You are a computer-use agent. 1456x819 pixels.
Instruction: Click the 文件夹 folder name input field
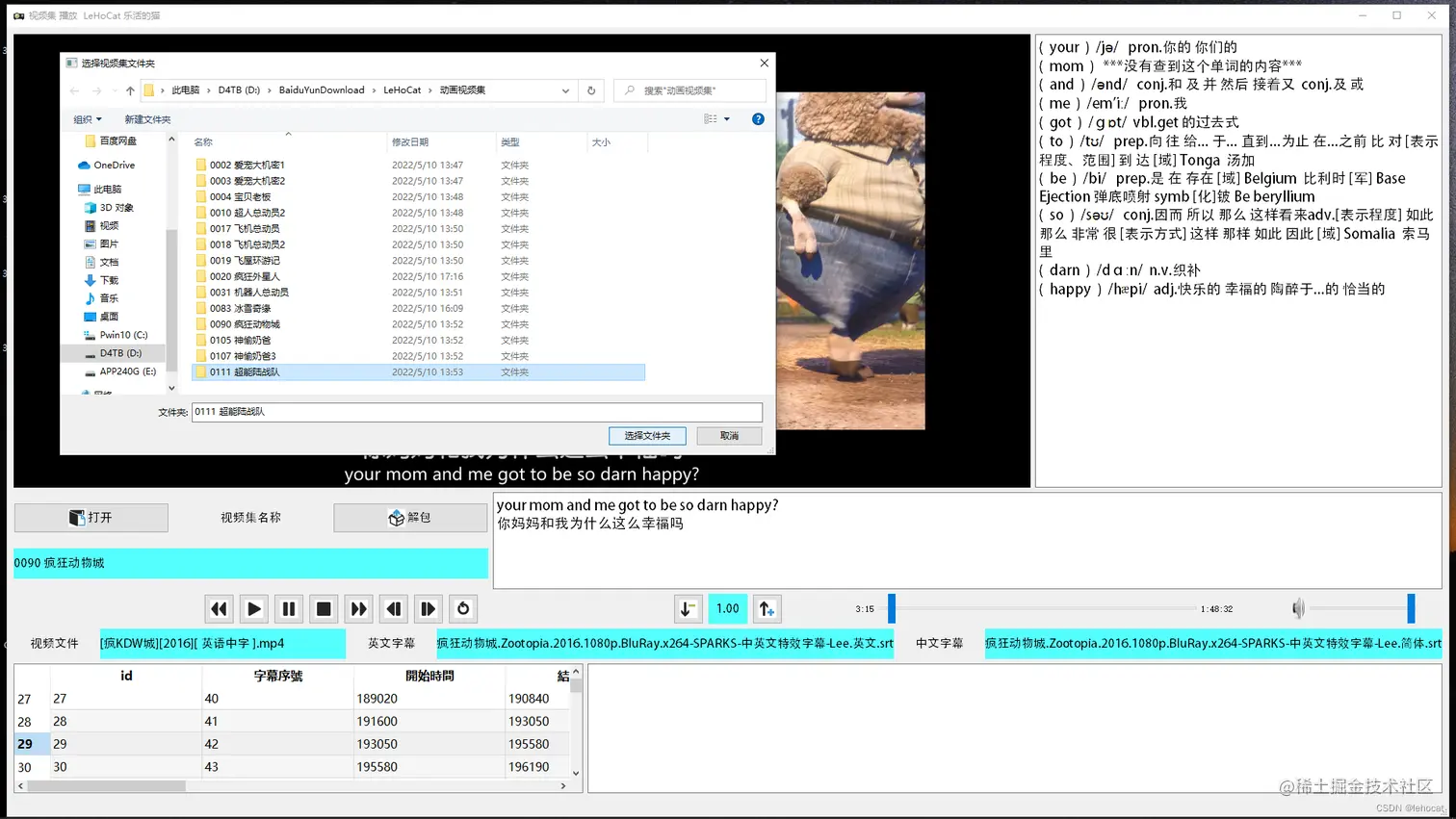click(477, 412)
